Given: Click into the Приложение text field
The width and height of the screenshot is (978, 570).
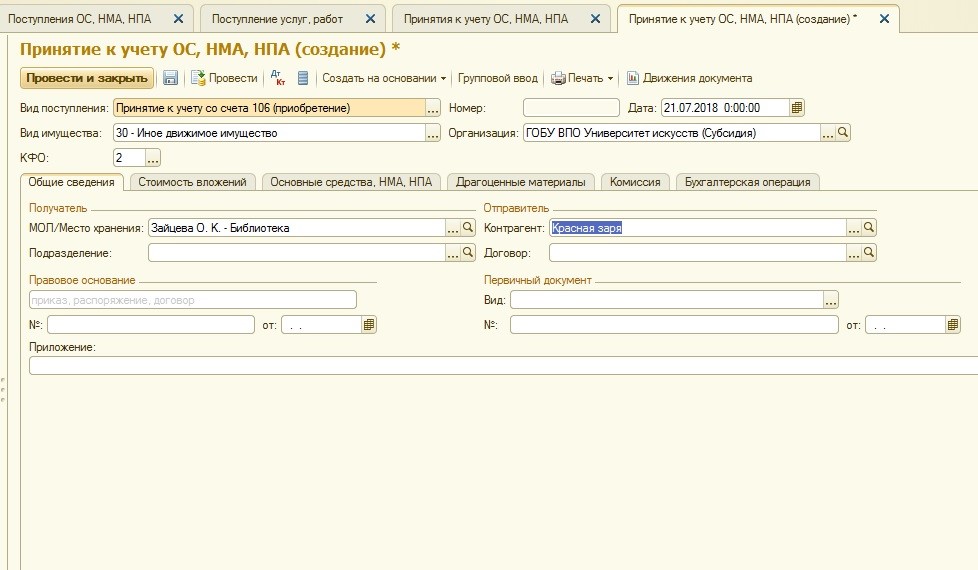Looking at the screenshot, I should (x=500, y=365).
